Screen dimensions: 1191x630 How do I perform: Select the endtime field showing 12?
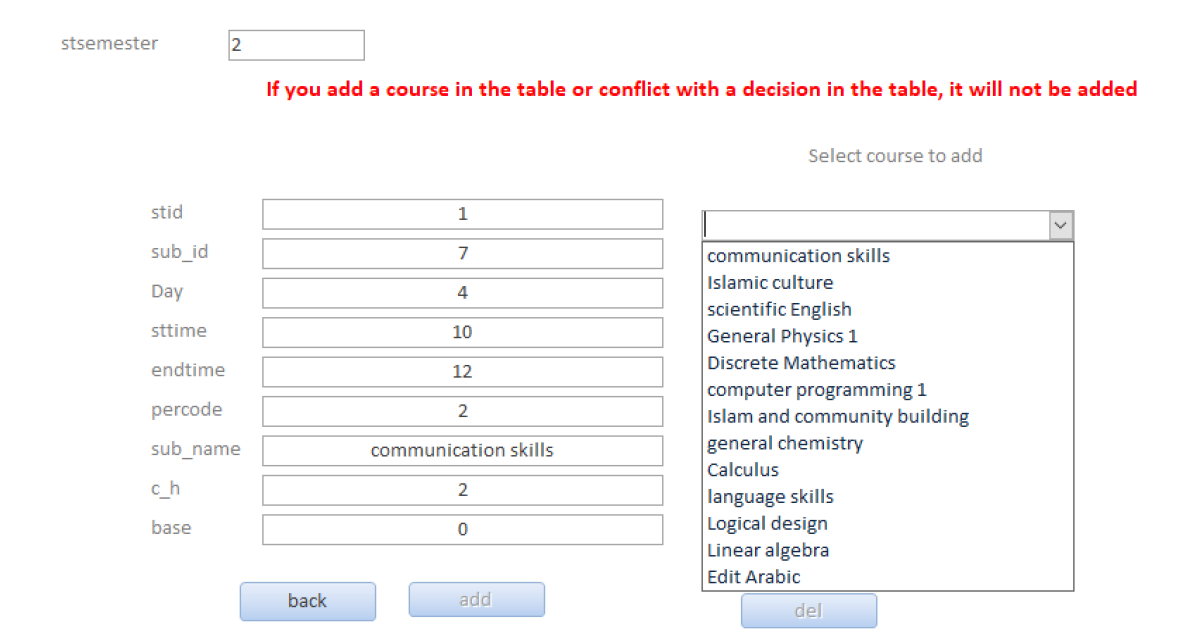(x=463, y=372)
